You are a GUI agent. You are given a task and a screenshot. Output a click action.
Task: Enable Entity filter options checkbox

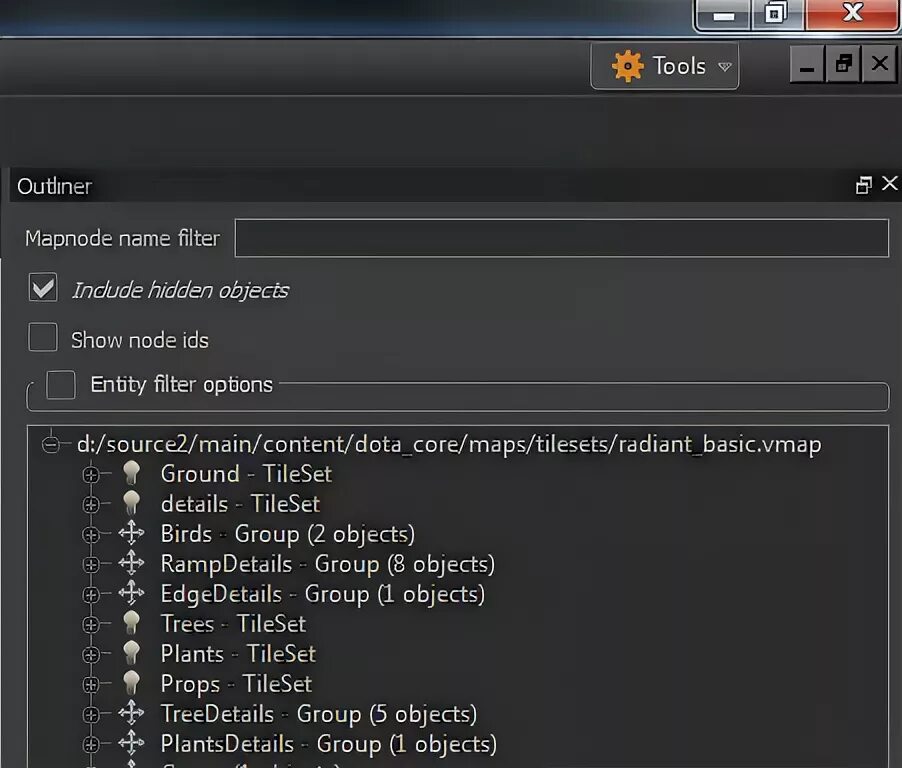pos(61,385)
